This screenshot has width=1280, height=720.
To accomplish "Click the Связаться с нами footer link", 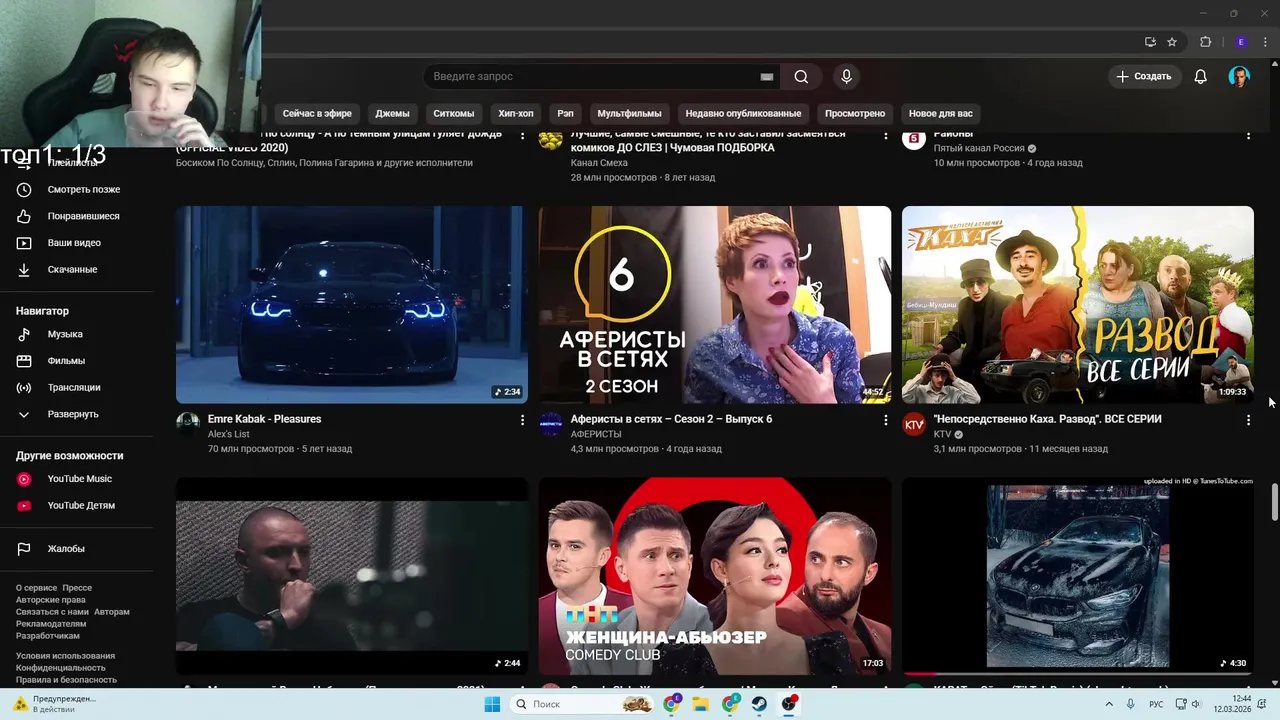I will [52, 612].
